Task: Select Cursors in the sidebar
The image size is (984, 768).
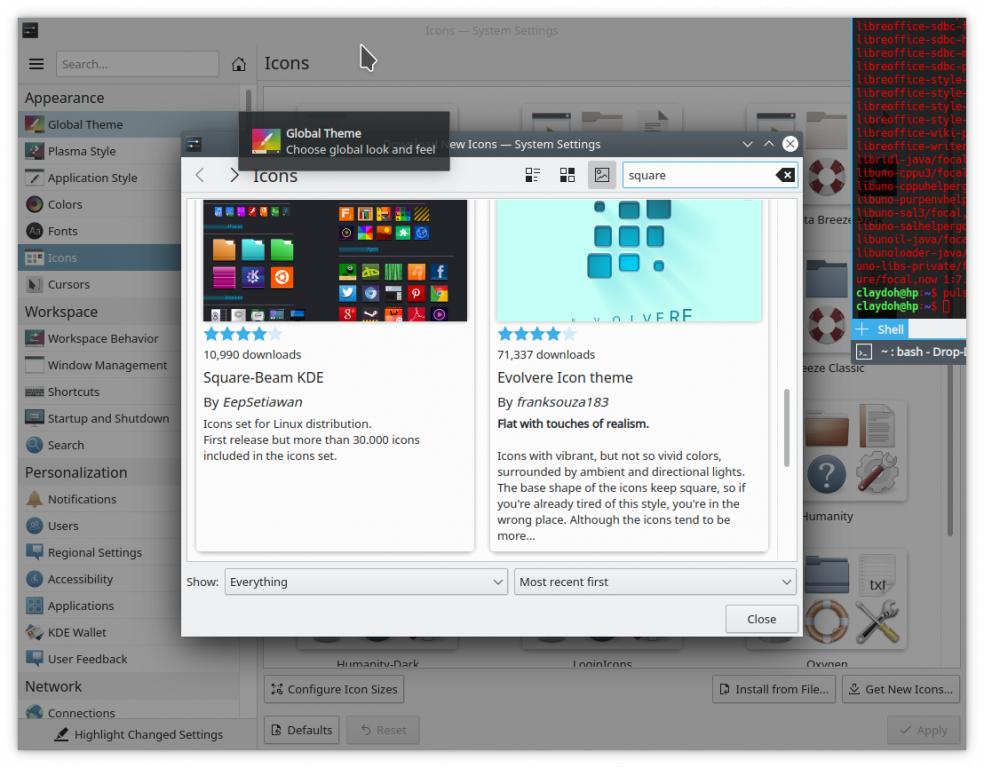Action: (68, 284)
